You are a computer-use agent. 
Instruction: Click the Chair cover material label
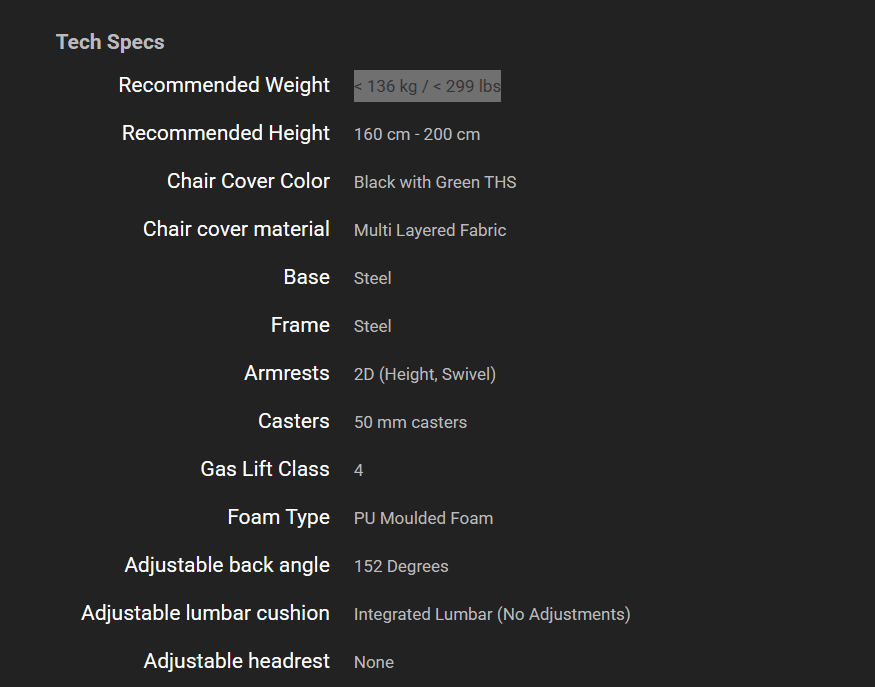tap(236, 229)
